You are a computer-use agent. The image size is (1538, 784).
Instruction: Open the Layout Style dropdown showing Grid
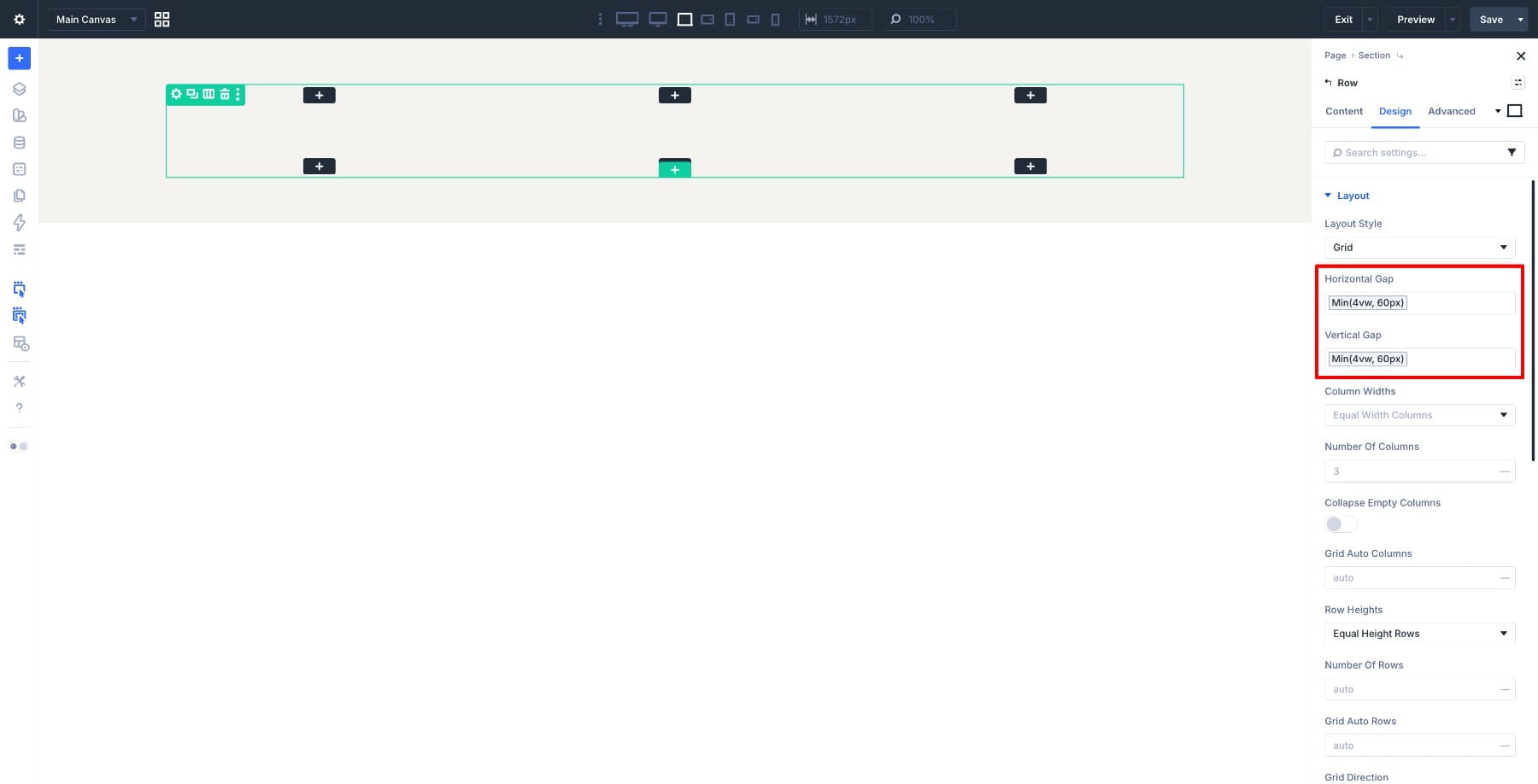1418,247
